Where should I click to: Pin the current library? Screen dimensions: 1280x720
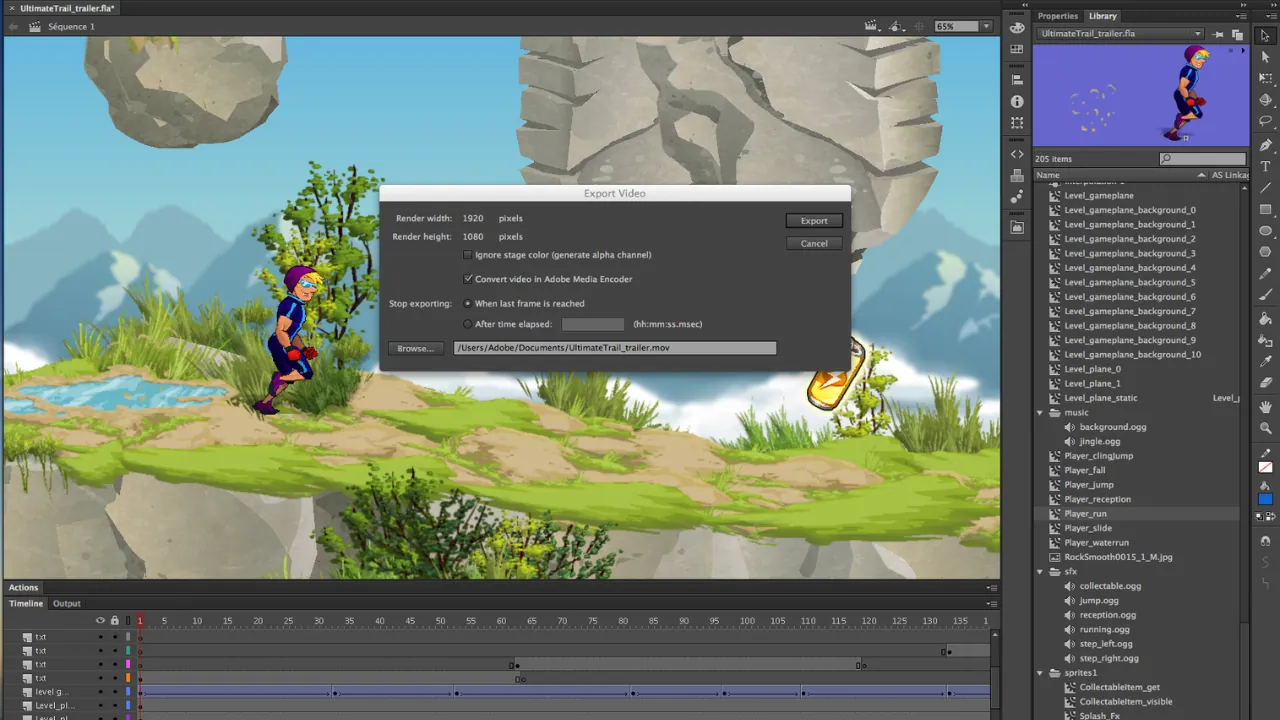click(x=1218, y=34)
